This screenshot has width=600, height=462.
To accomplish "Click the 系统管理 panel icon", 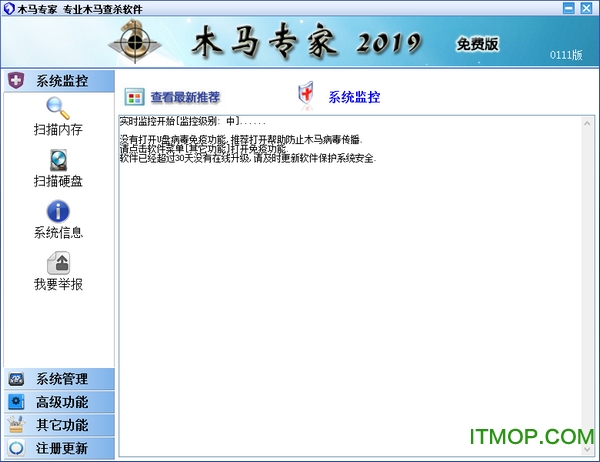I will point(16,379).
